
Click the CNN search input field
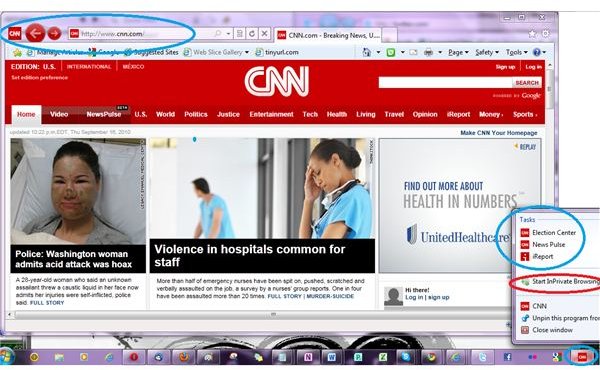tap(445, 83)
